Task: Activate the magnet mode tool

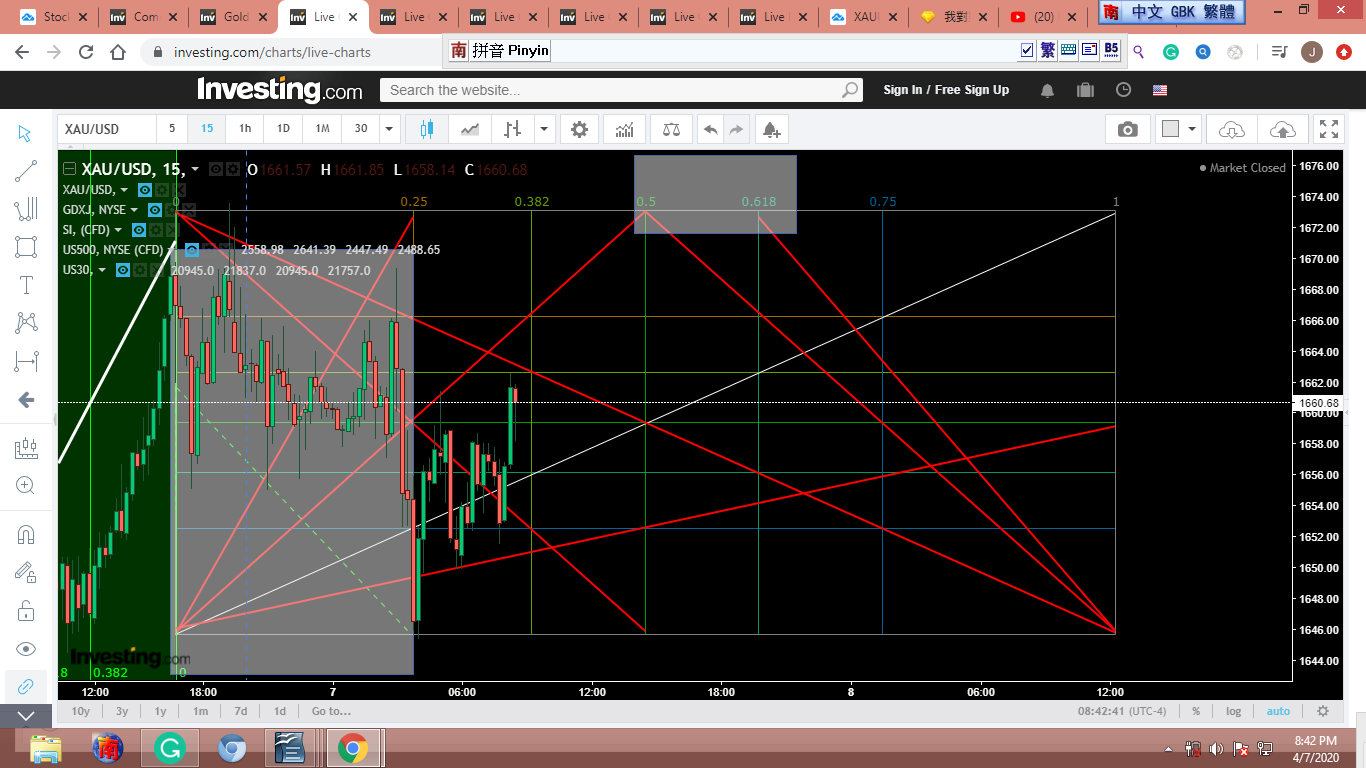Action: [26, 535]
